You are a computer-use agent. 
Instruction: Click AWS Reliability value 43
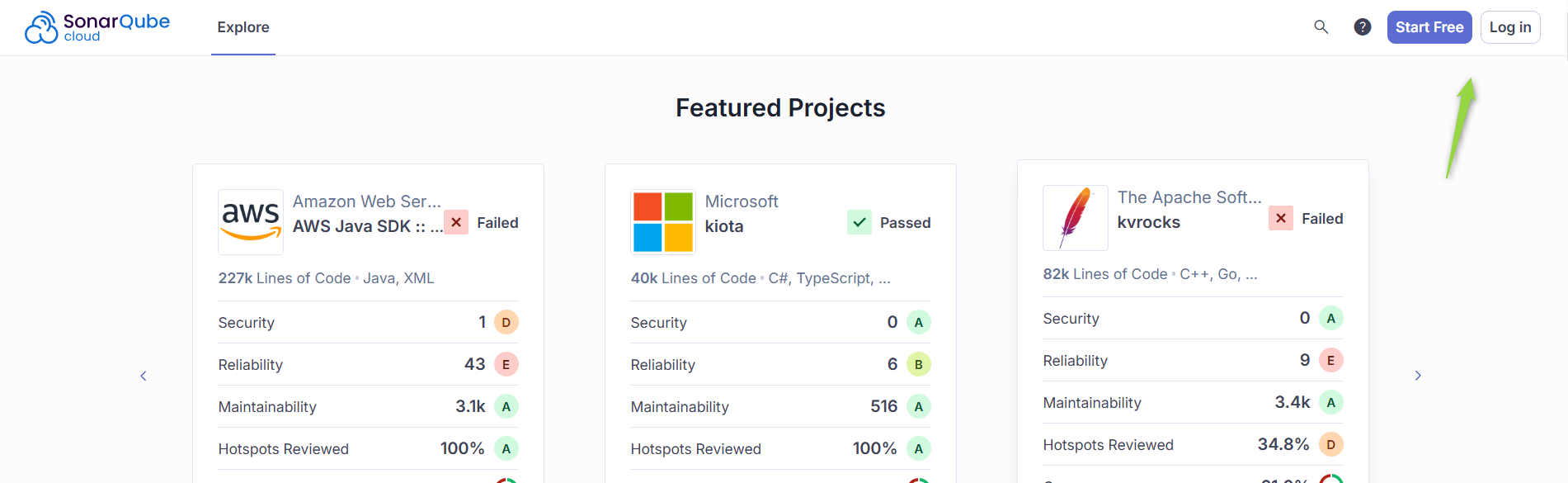[475, 364]
